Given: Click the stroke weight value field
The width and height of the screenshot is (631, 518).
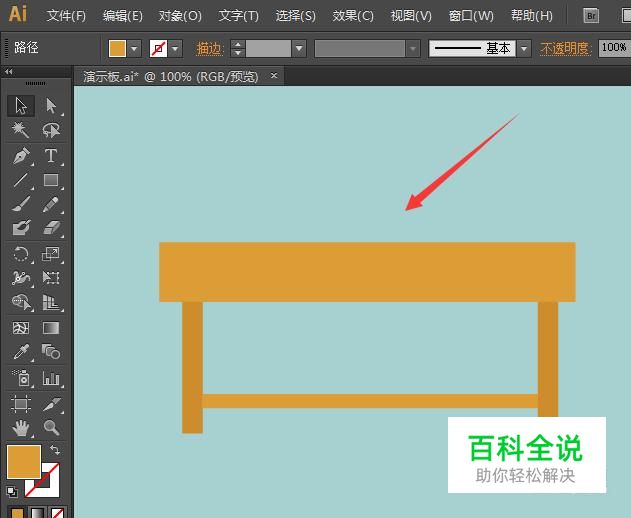Looking at the screenshot, I should [268, 49].
